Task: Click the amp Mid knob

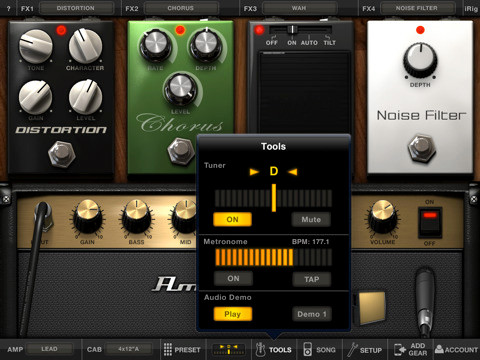Action: pyautogui.click(x=184, y=216)
